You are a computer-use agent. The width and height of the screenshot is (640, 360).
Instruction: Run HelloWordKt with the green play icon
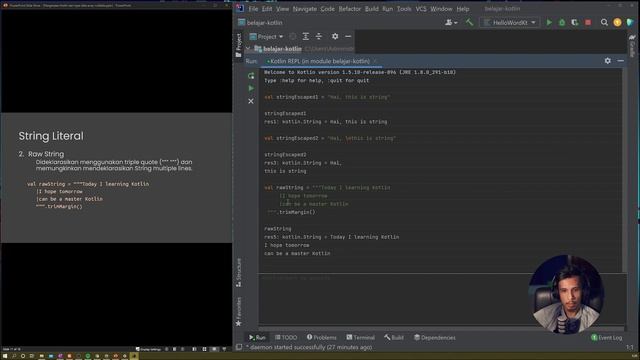(x=549, y=22)
